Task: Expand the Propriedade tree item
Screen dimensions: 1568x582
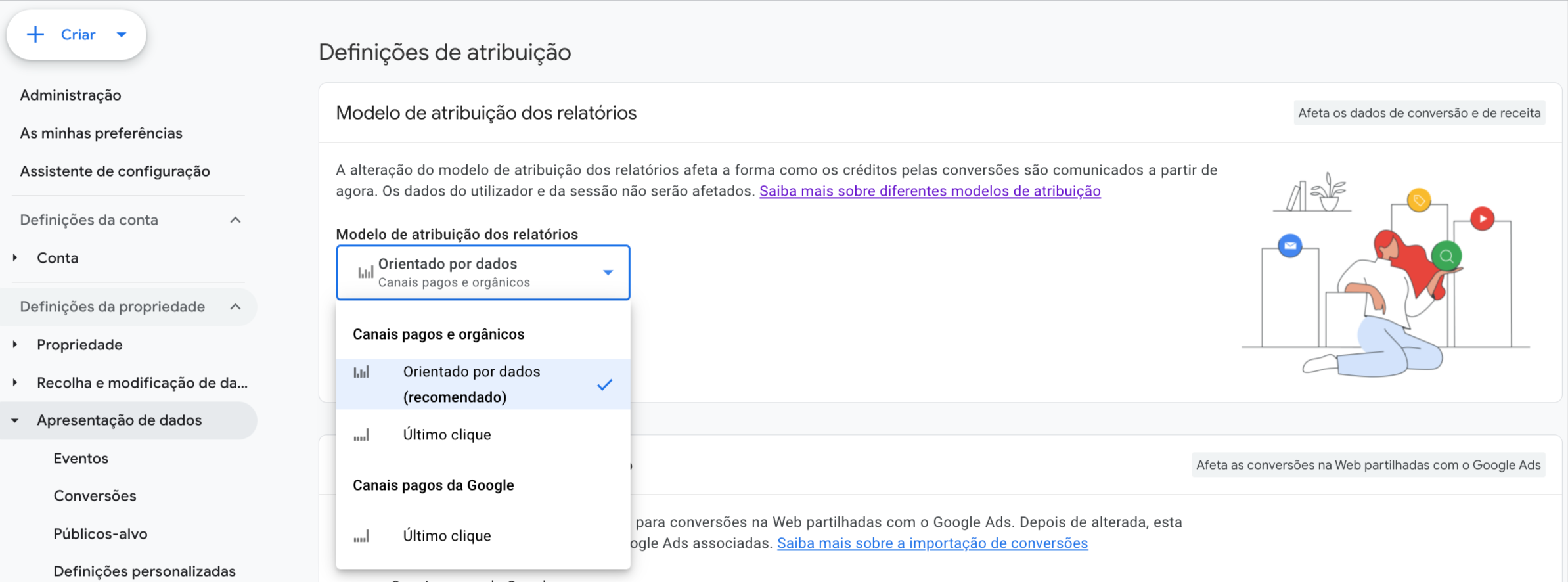Action: point(15,345)
